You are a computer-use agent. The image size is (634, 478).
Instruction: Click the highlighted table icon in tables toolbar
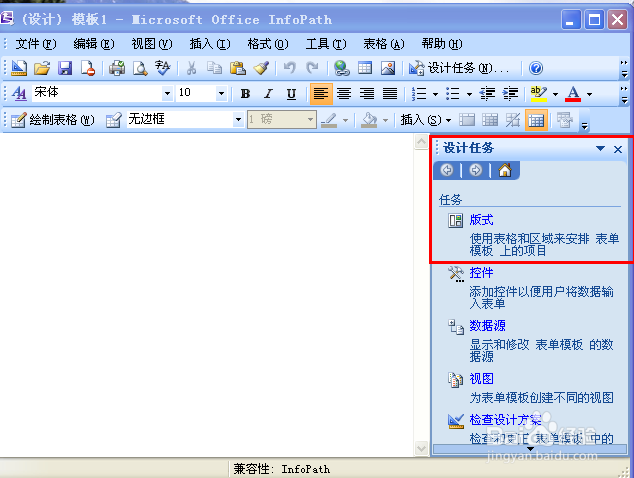[536, 120]
